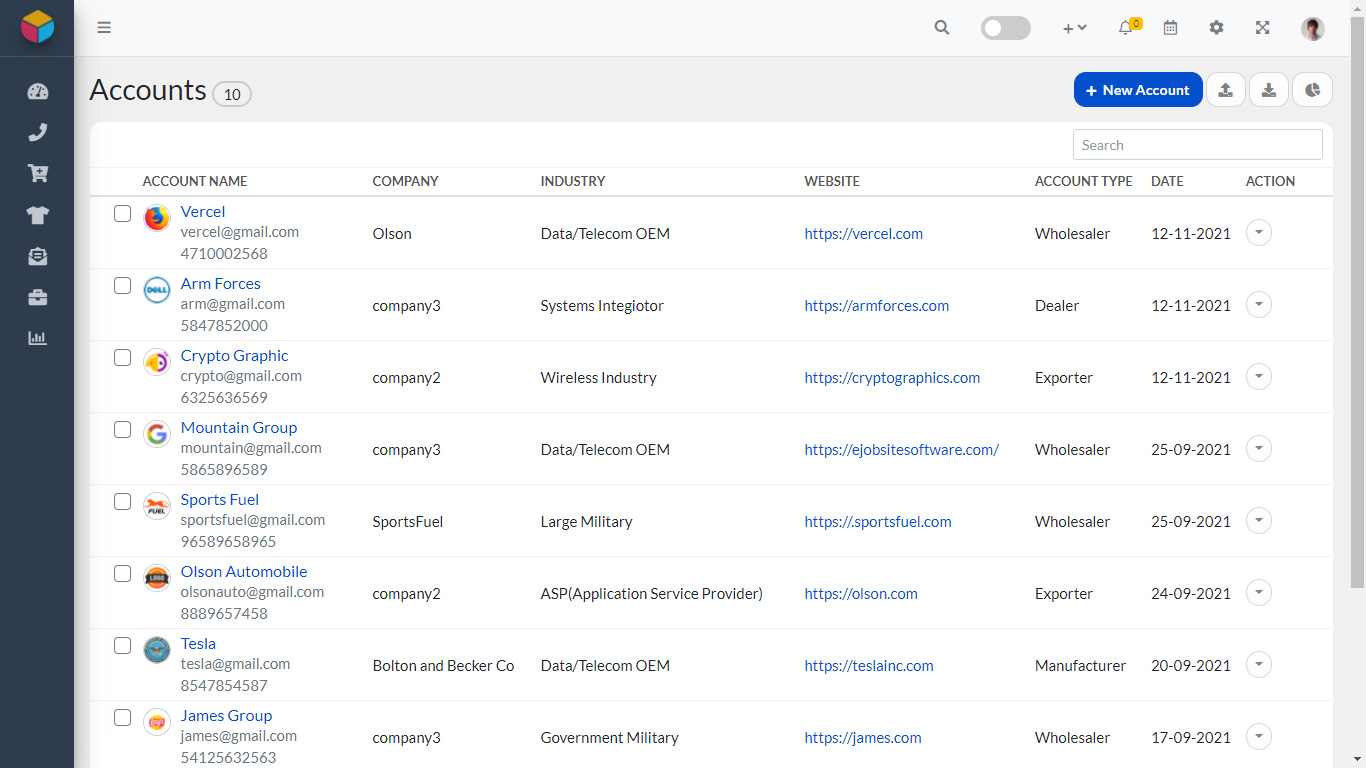
Task: Open the action dropdown for Vercel
Action: click(x=1259, y=233)
